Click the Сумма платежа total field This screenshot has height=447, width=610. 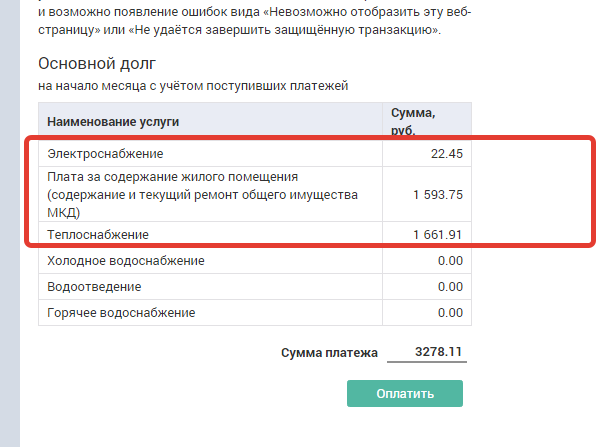[427, 352]
